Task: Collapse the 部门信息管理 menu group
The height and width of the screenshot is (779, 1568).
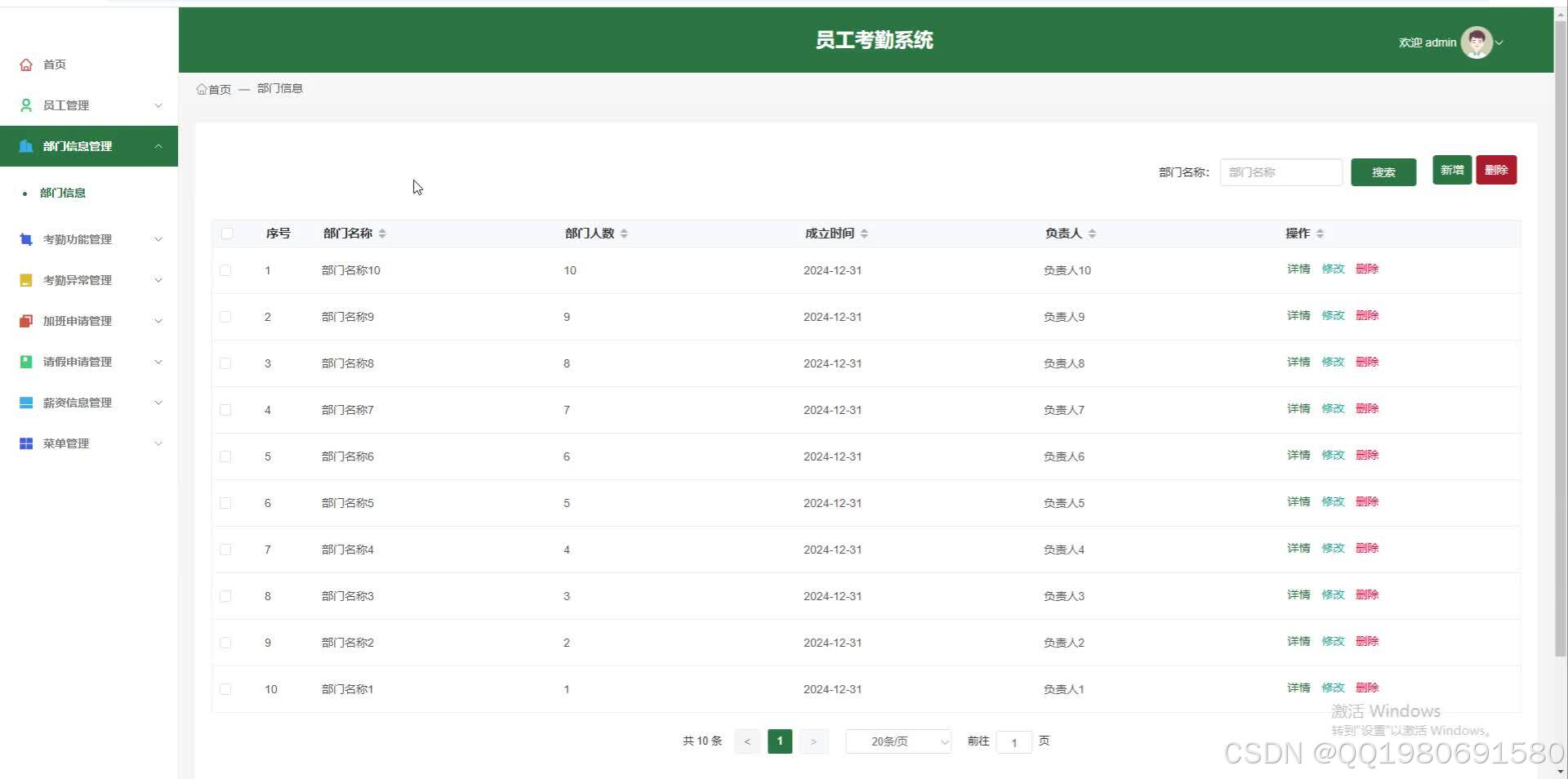Action: point(158,145)
